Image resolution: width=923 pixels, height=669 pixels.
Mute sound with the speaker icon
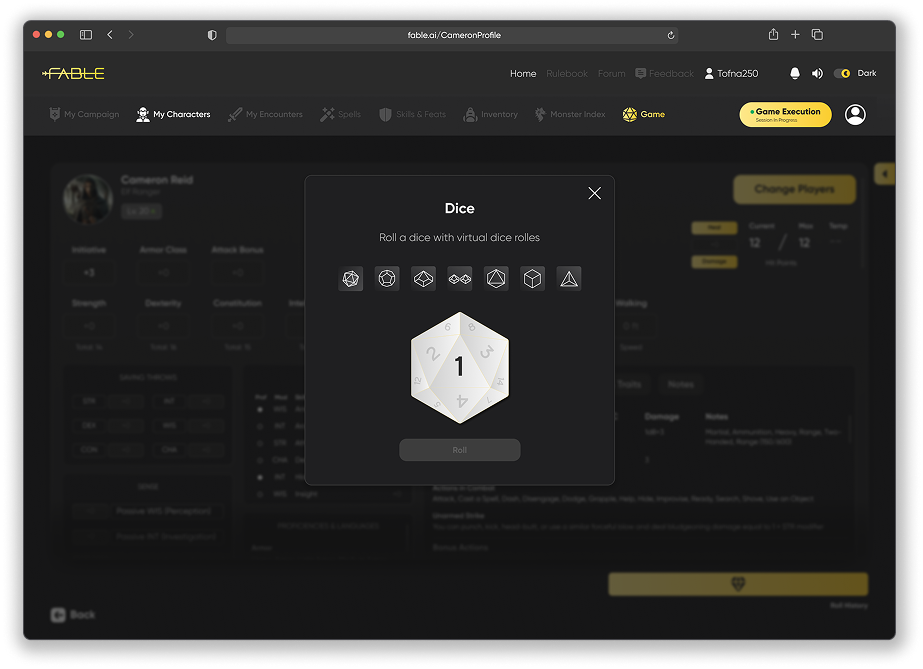[817, 74]
